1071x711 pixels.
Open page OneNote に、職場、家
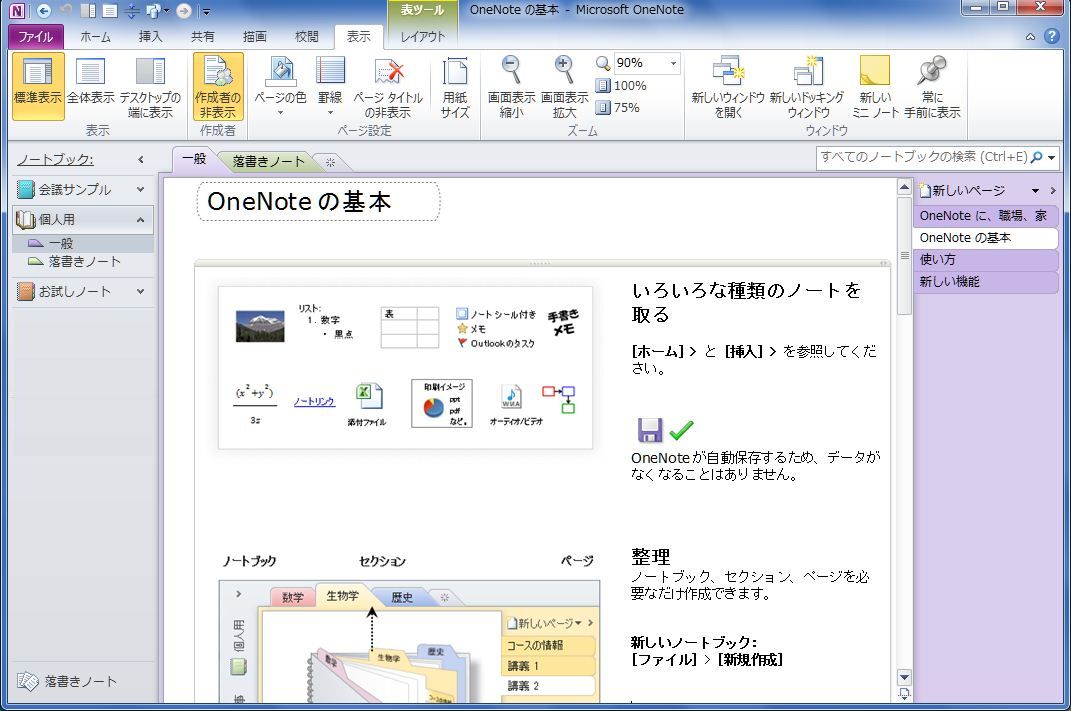pos(986,216)
